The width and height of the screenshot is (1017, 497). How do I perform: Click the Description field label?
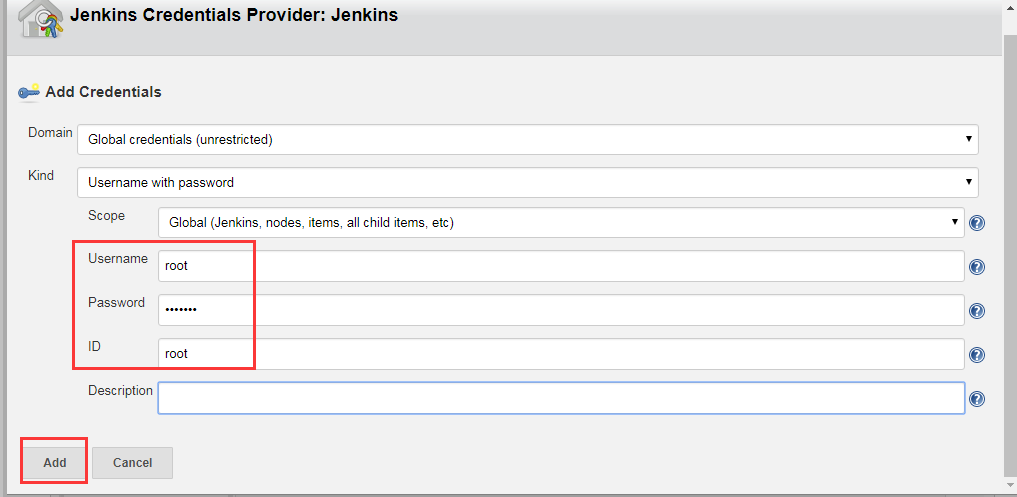(120, 391)
